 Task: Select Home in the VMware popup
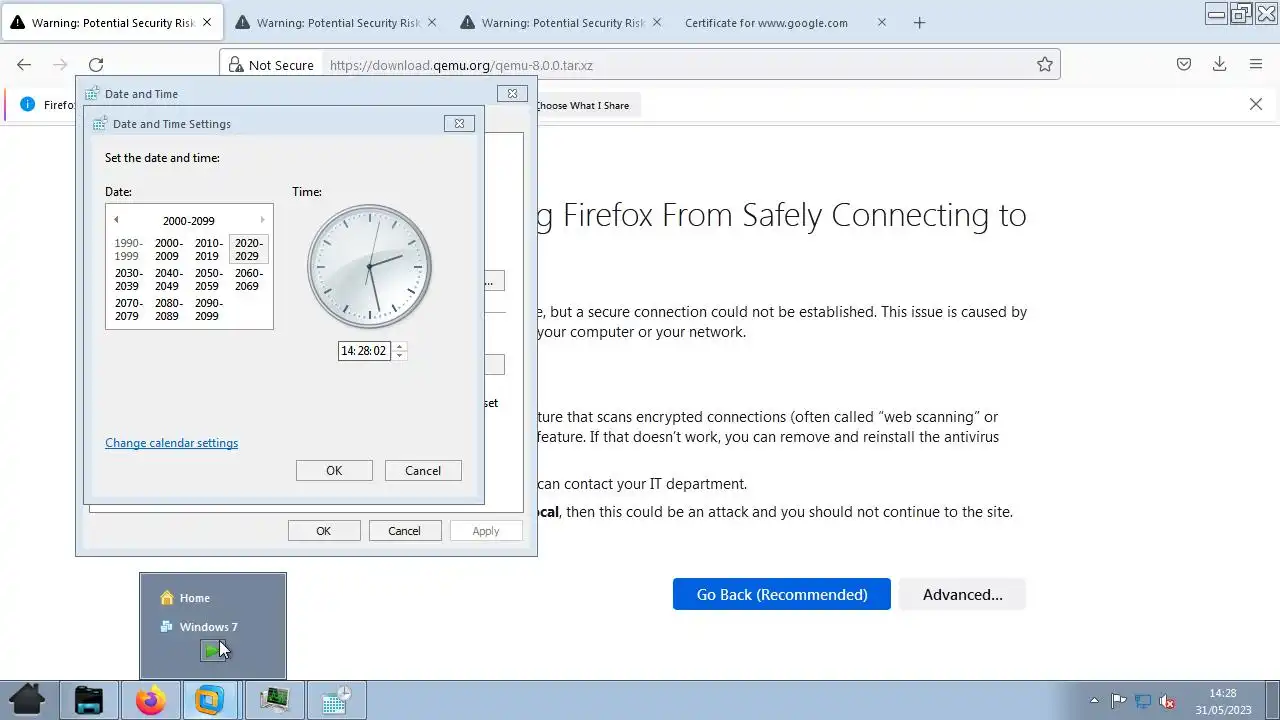(x=185, y=598)
